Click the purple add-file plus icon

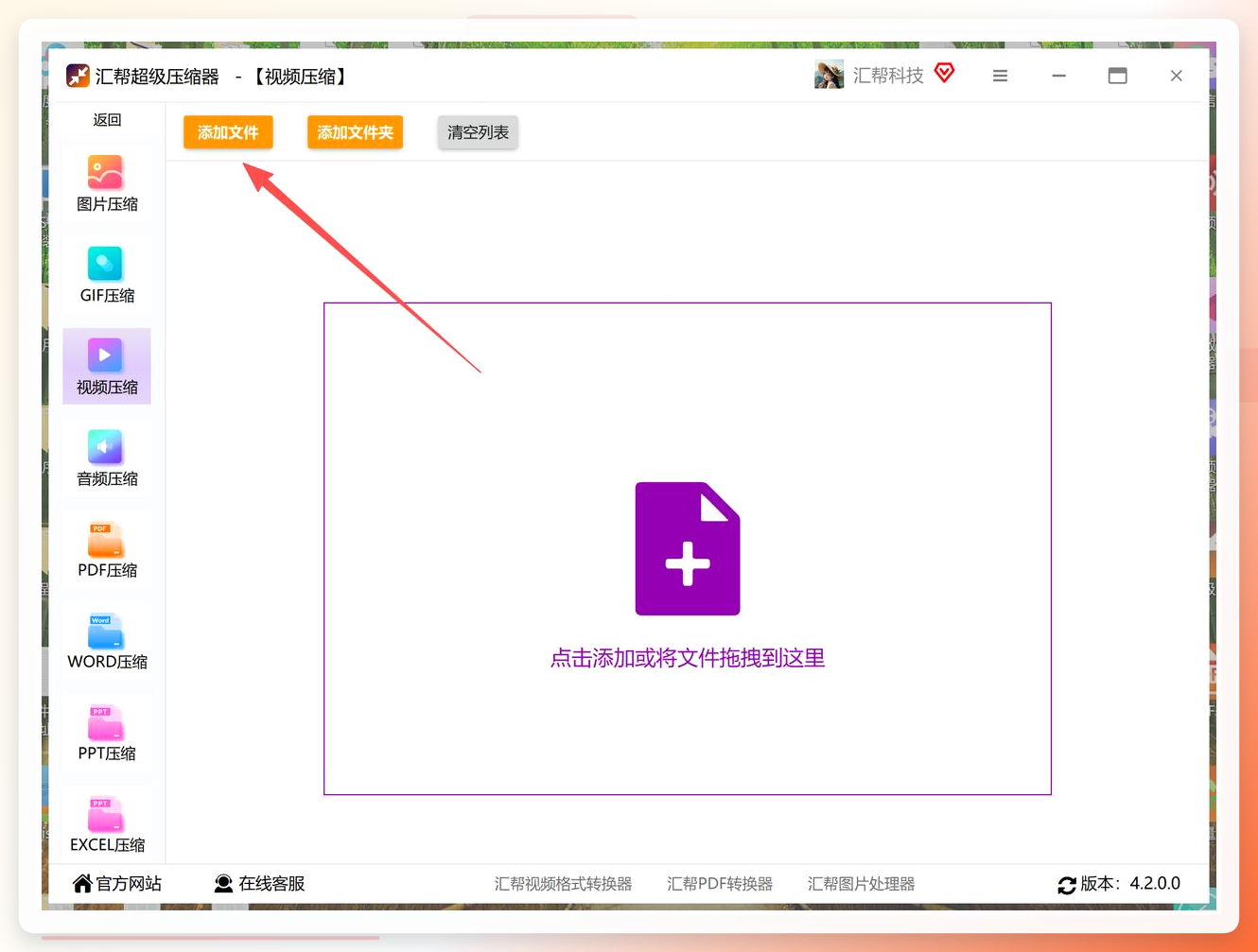tap(688, 548)
